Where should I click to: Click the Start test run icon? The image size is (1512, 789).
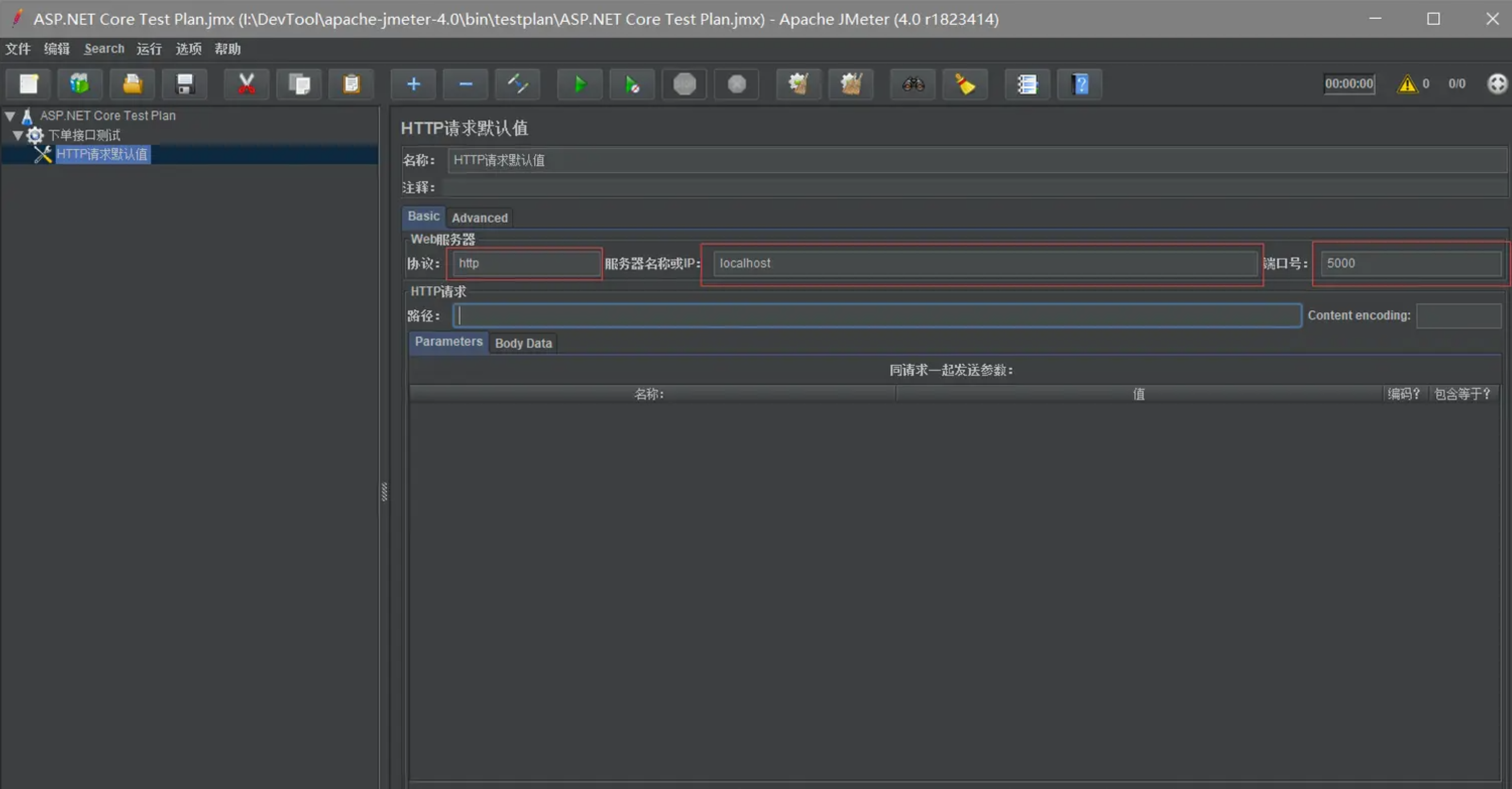[x=579, y=84]
